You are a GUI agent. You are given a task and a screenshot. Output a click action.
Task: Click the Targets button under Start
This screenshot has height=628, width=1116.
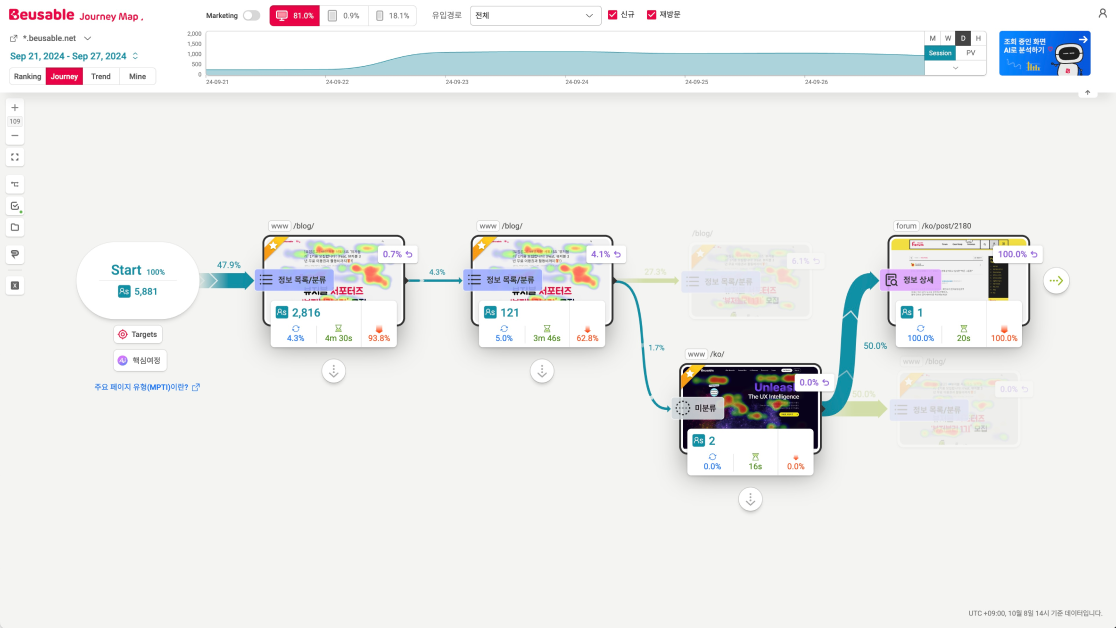click(138, 335)
